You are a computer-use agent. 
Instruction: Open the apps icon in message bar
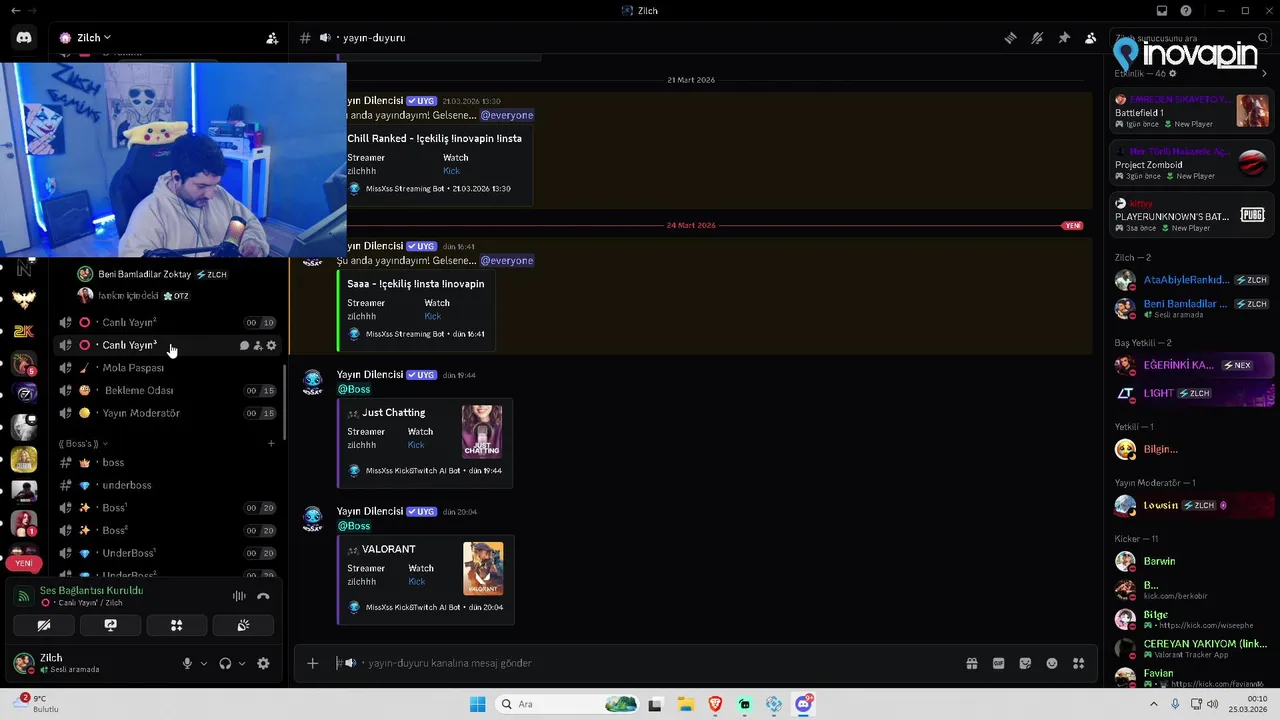tap(1078, 663)
